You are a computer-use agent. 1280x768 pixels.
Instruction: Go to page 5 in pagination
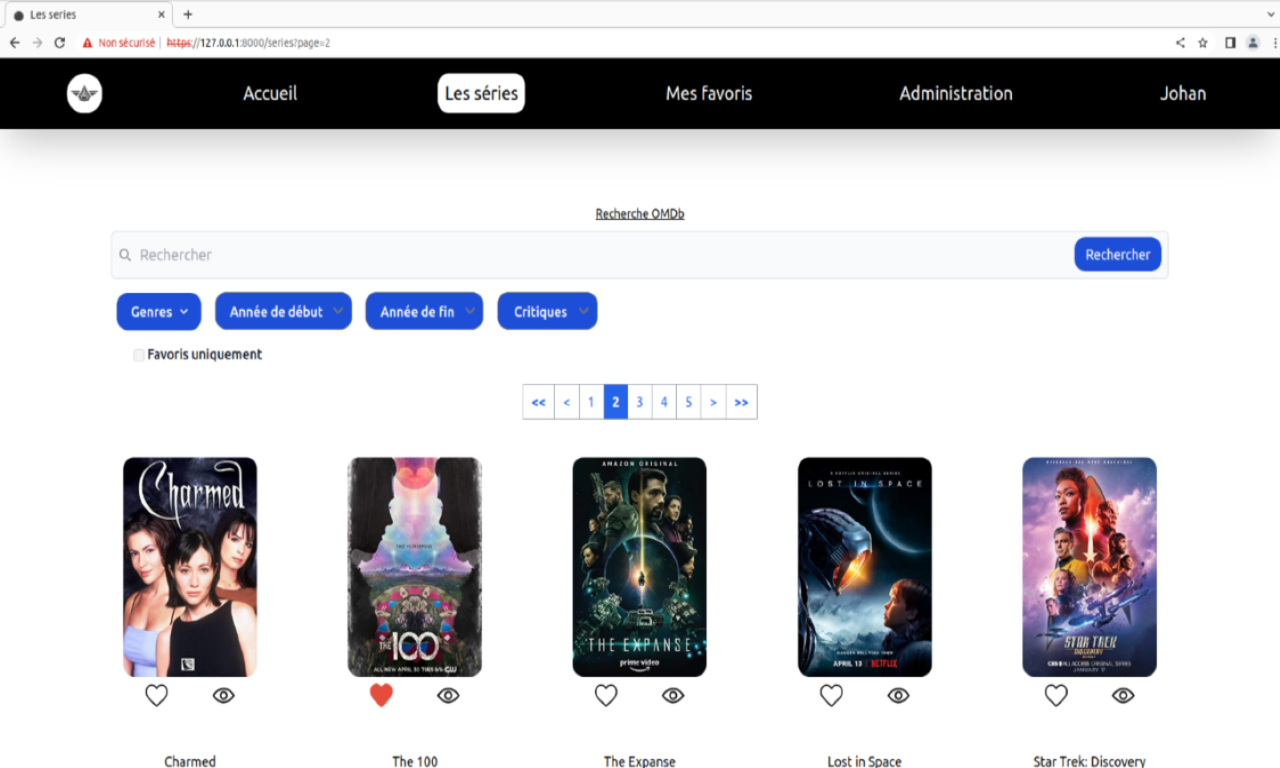point(689,402)
